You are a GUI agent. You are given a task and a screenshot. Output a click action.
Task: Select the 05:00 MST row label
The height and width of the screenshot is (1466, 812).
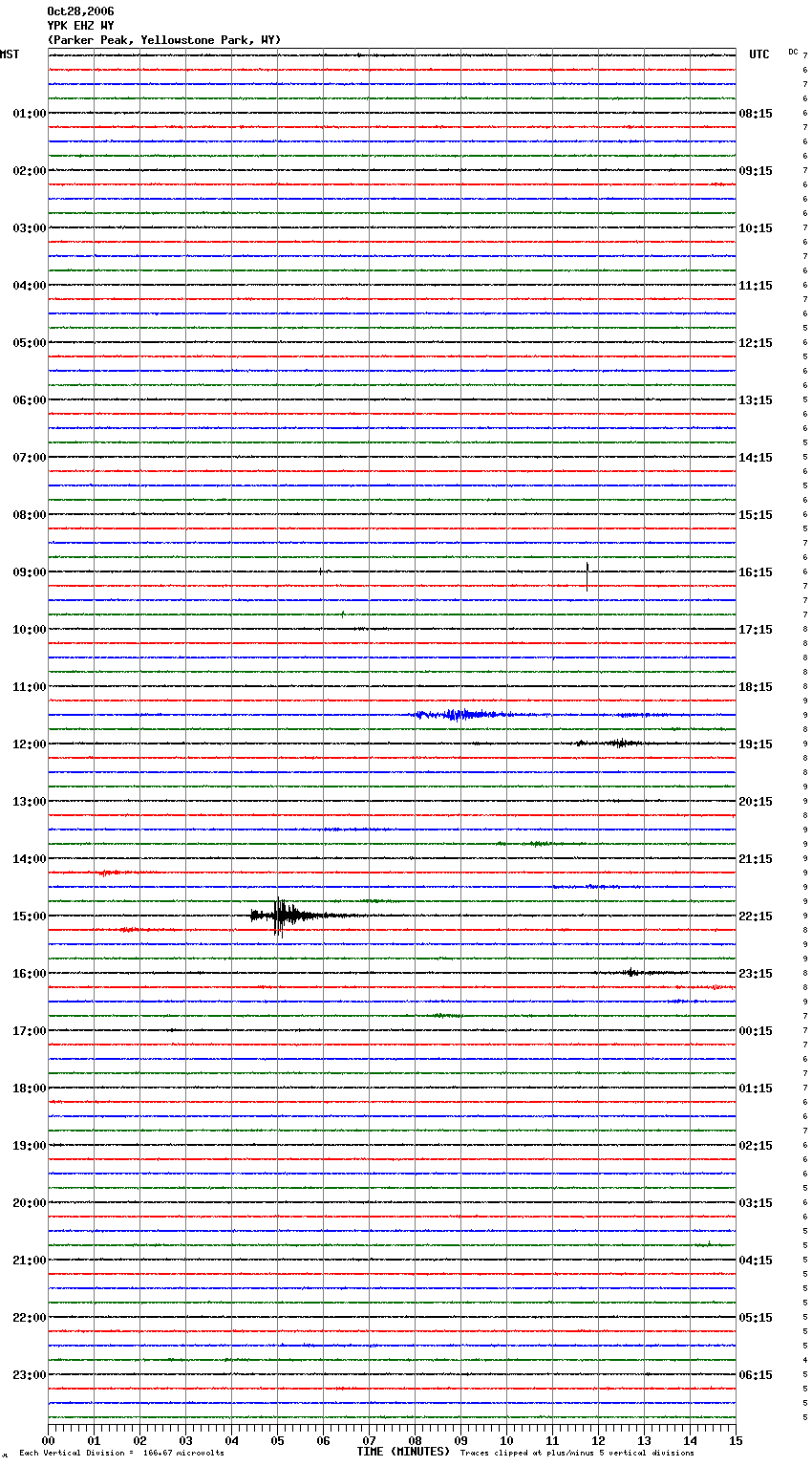(x=30, y=343)
